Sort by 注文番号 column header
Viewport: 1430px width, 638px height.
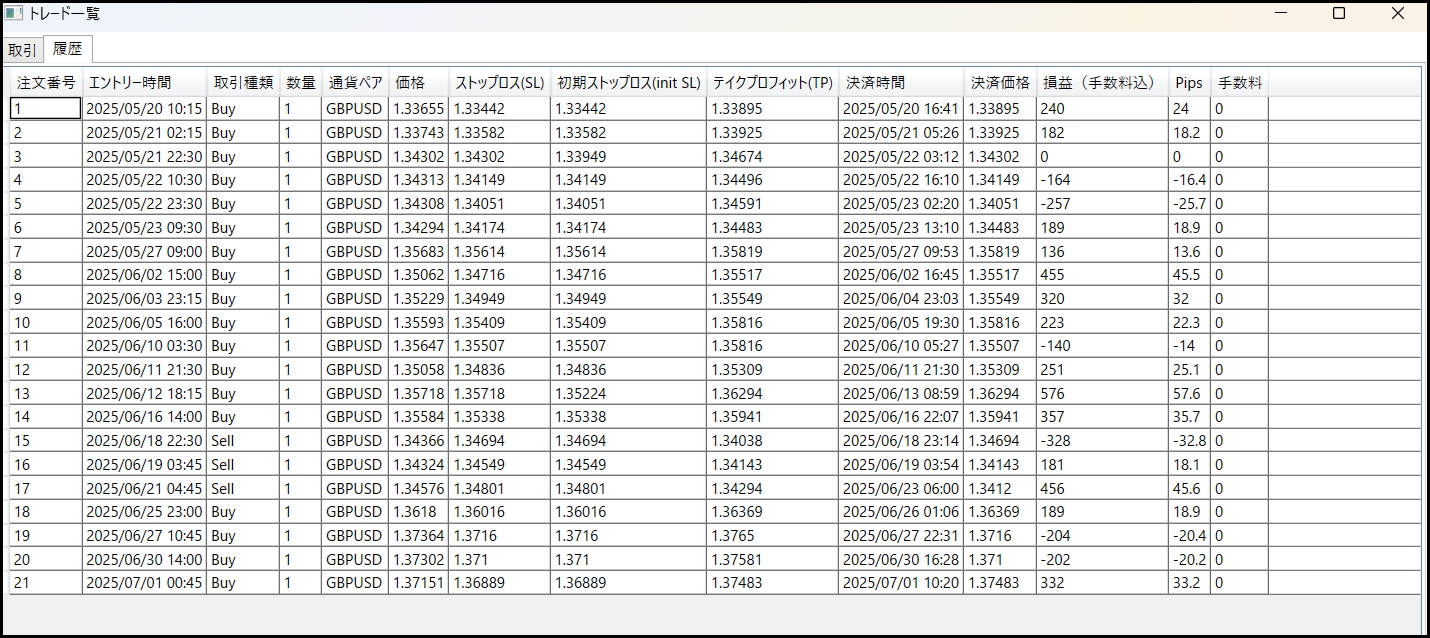(x=46, y=83)
